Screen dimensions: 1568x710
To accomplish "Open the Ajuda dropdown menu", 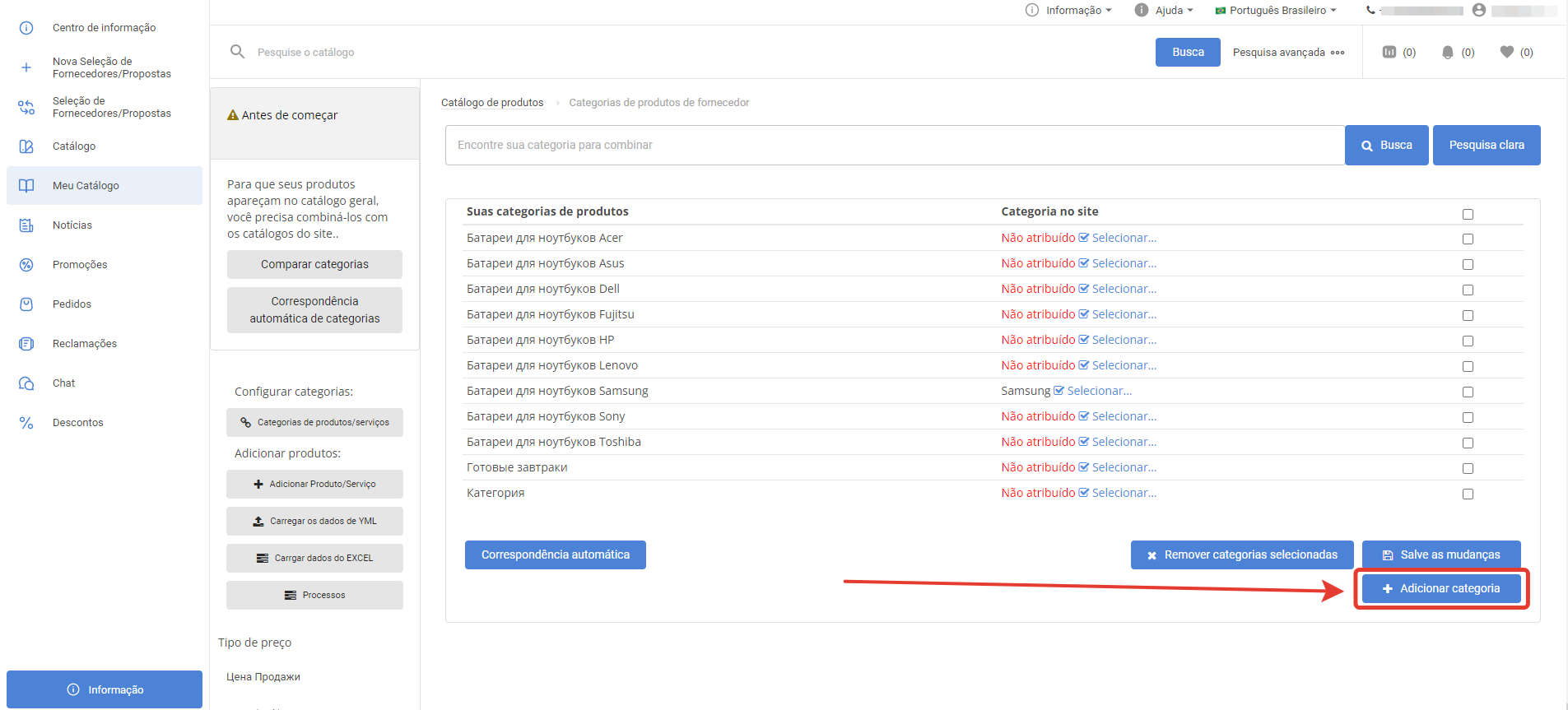I will pyautogui.click(x=1164, y=11).
